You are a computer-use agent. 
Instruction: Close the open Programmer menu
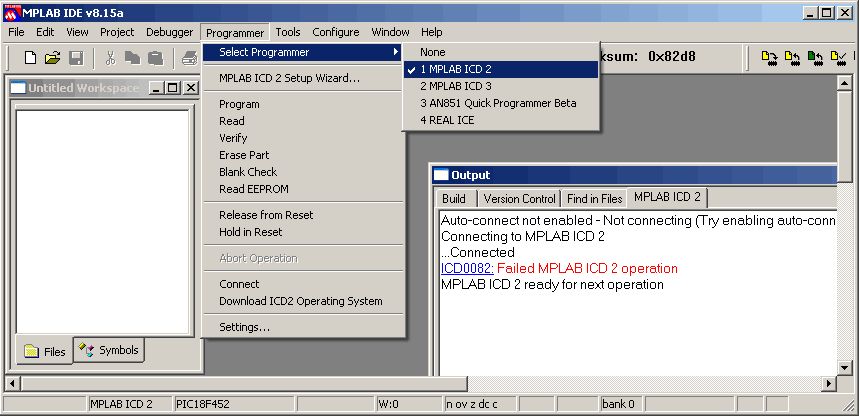pos(235,32)
